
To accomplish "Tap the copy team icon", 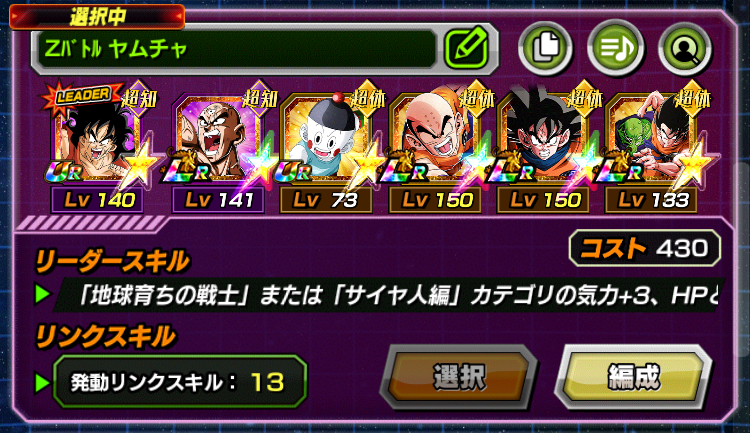I will (x=545, y=47).
